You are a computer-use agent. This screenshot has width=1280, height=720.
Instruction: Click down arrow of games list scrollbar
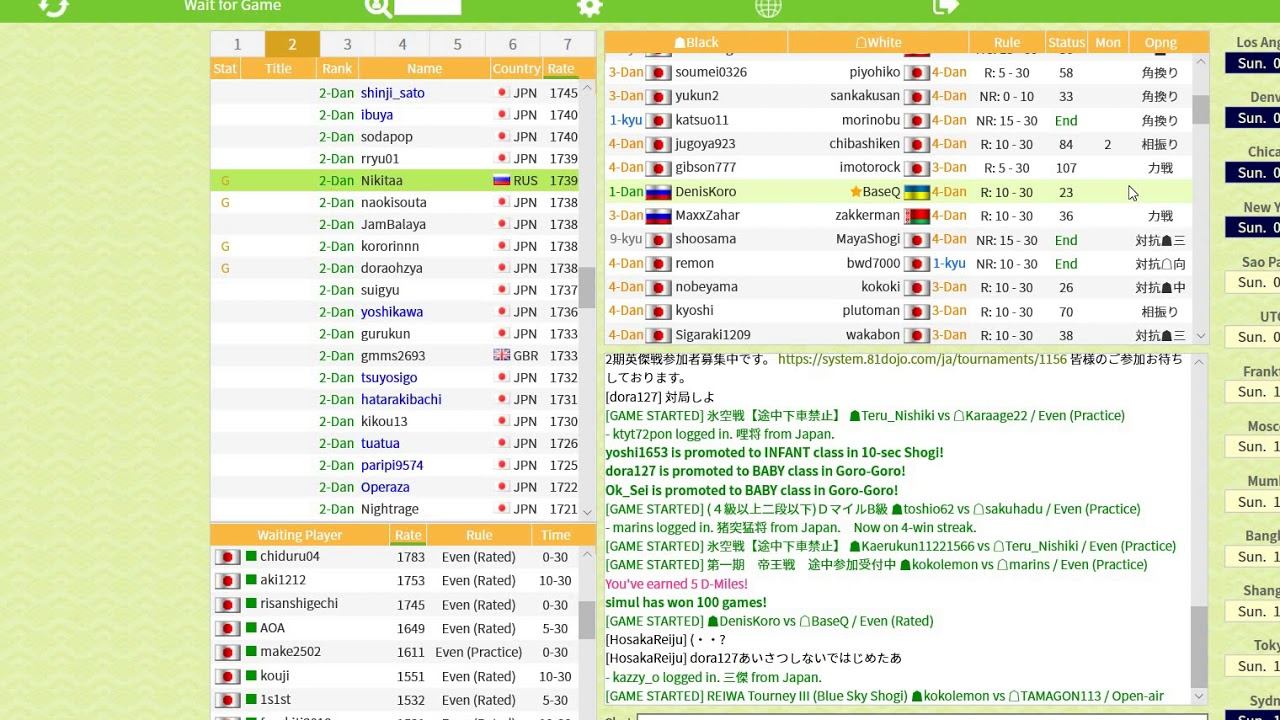tap(1201, 336)
